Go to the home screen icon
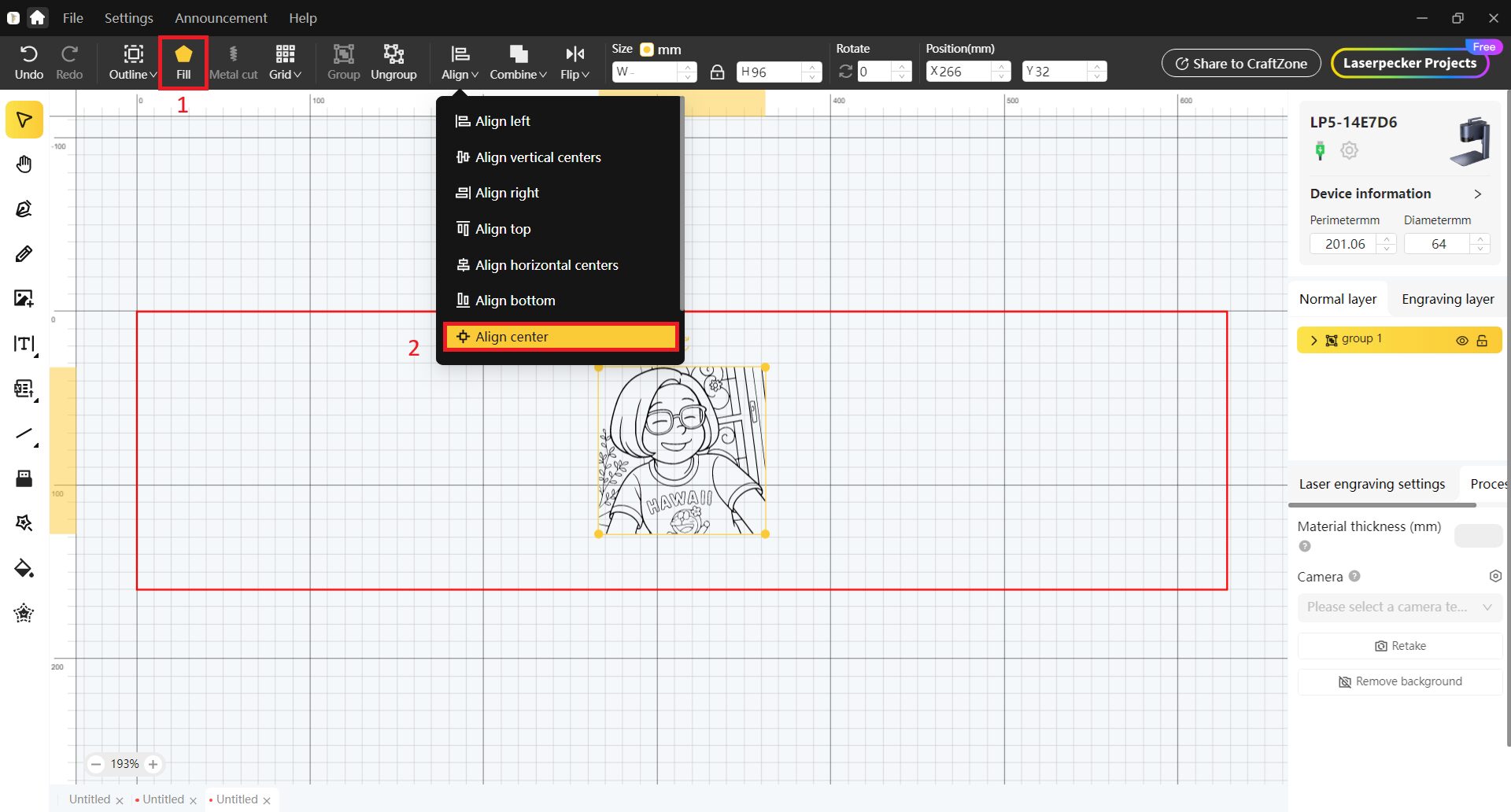This screenshot has width=1511, height=812. click(x=37, y=17)
